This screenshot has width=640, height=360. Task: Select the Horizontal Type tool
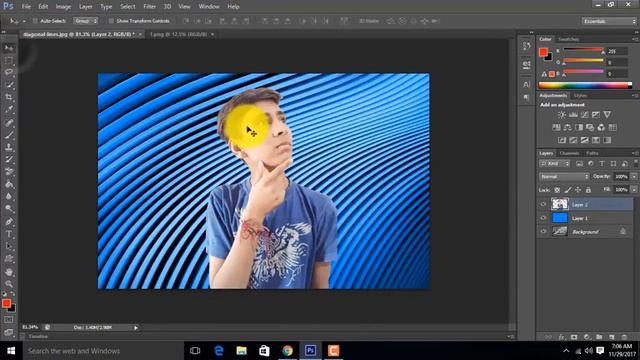(9, 234)
